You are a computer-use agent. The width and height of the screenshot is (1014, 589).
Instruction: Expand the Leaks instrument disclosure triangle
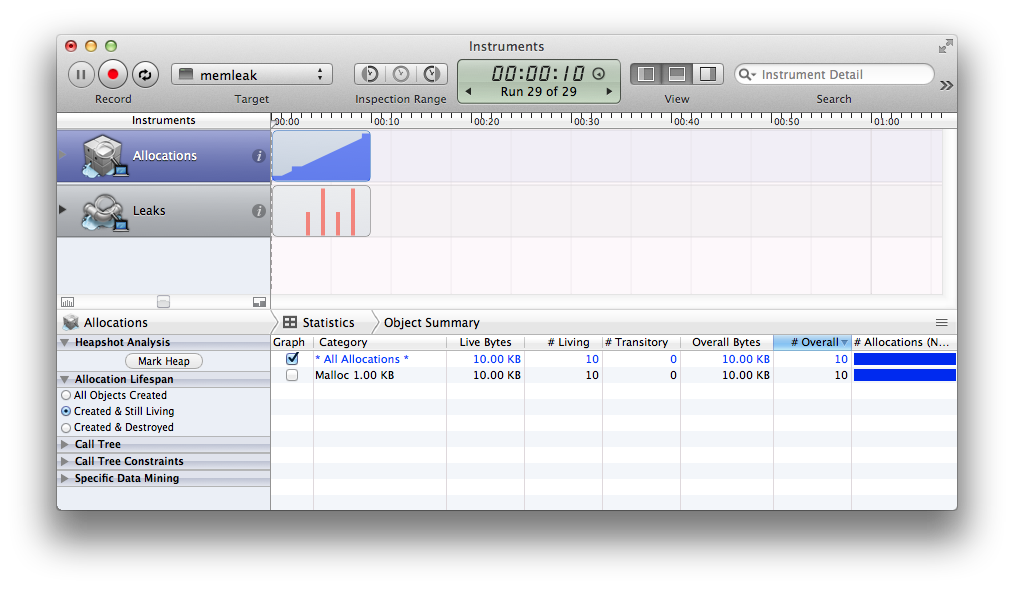click(63, 209)
